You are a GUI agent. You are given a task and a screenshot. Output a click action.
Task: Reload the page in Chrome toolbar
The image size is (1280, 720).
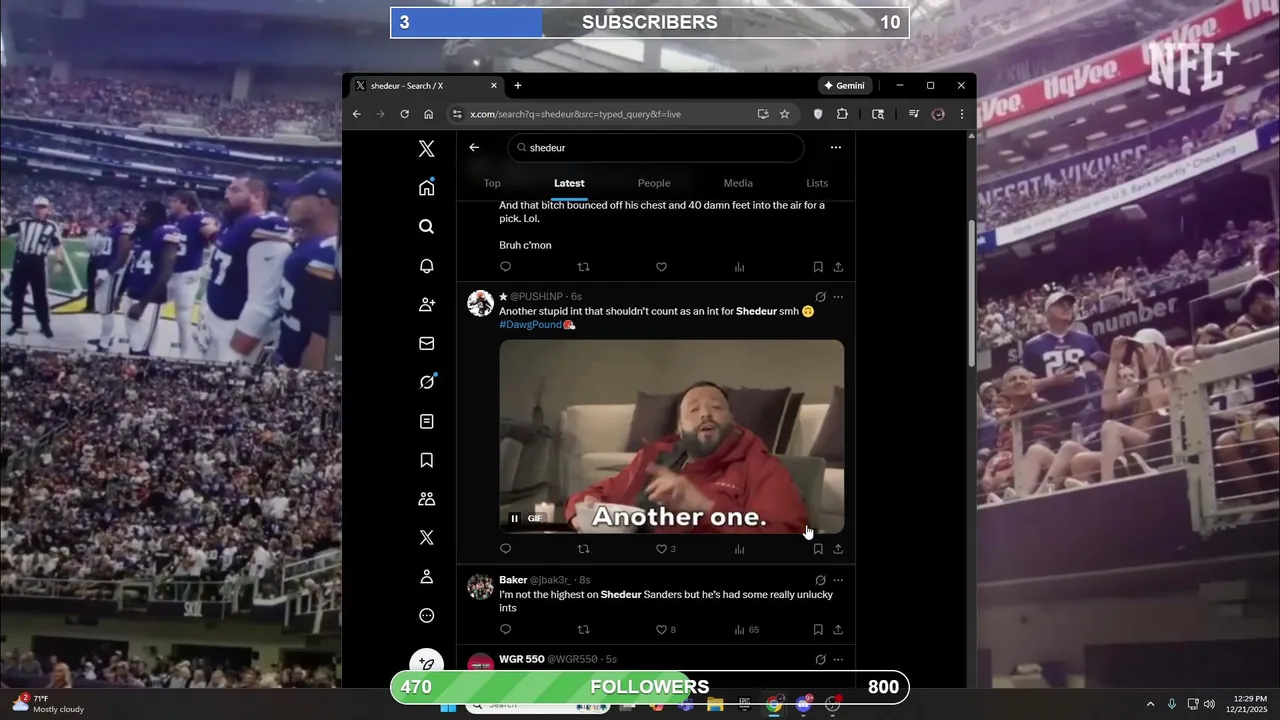[404, 114]
